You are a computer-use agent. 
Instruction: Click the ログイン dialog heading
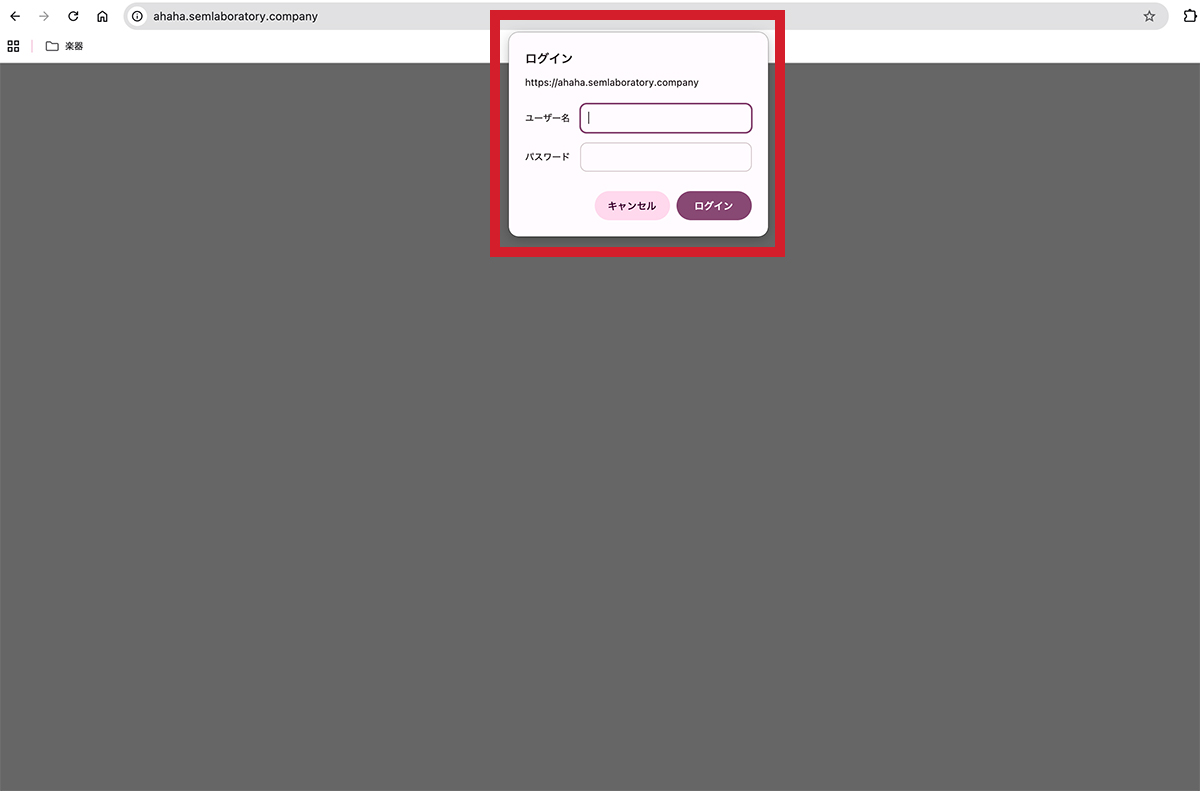[x=549, y=58]
